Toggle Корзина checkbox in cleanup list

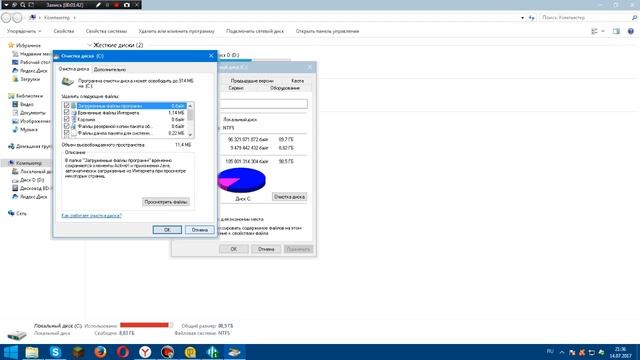(x=67, y=120)
